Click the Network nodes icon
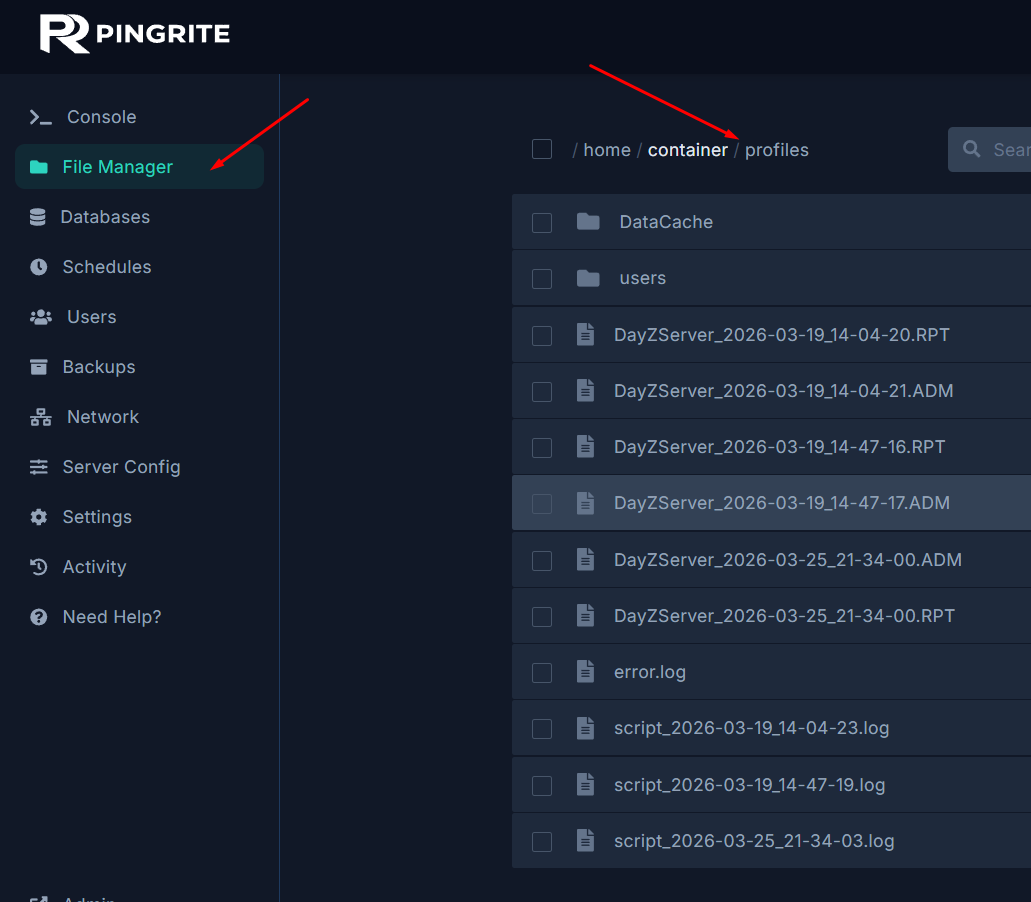This screenshot has height=902, width=1031. pyautogui.click(x=39, y=417)
